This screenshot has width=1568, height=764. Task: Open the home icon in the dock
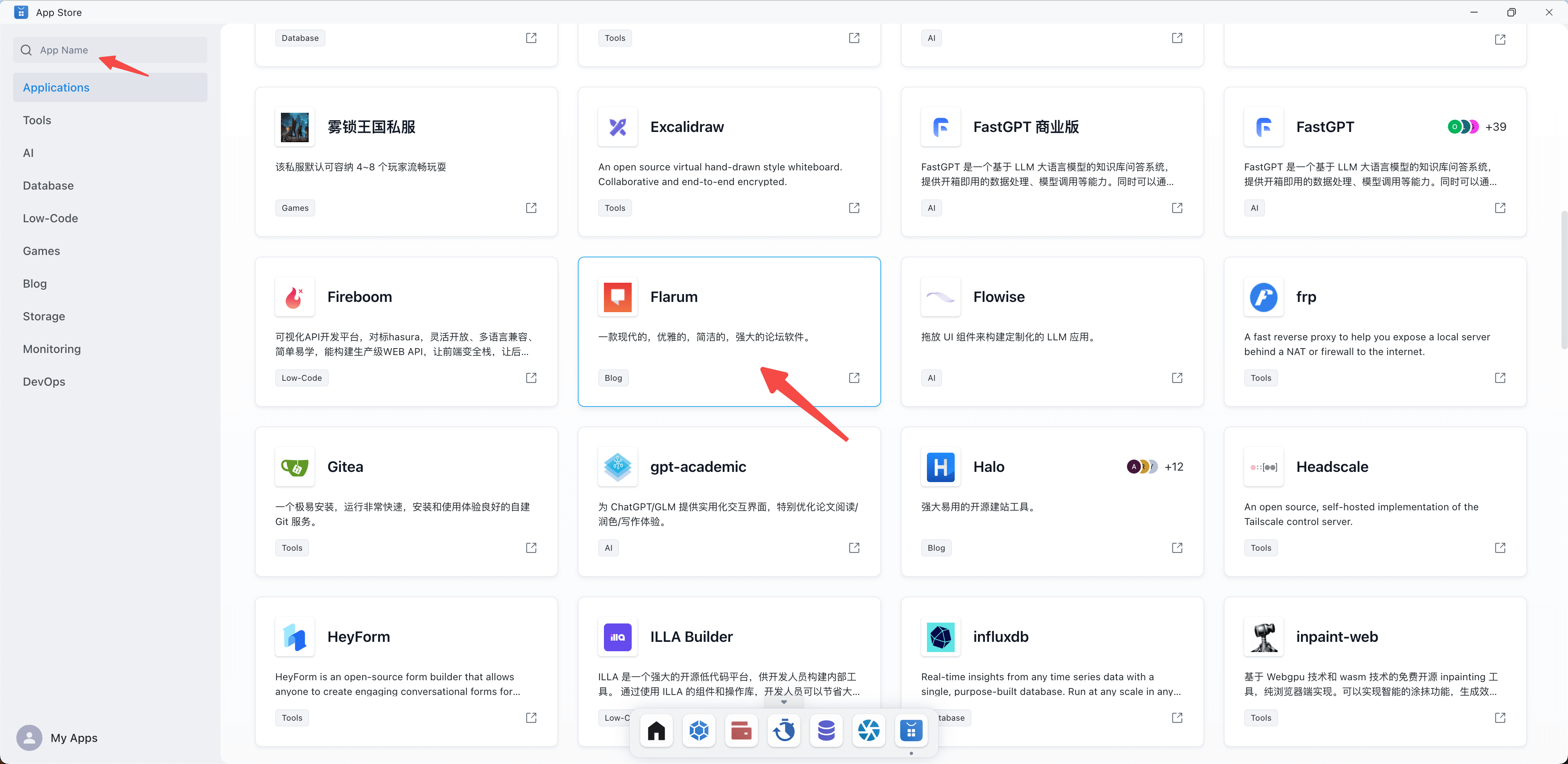(x=656, y=730)
